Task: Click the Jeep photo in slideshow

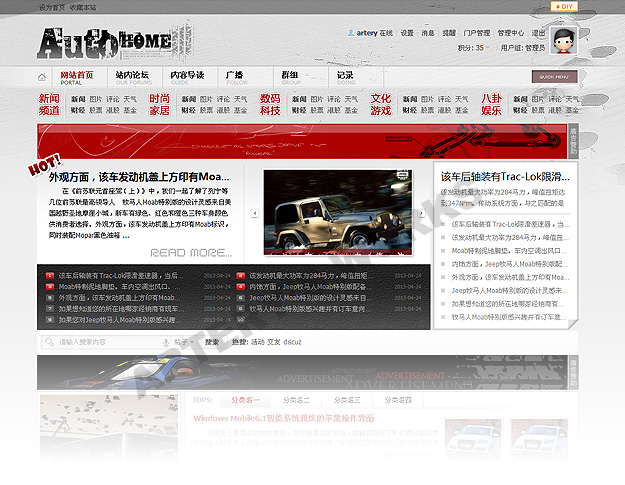Action: (x=341, y=213)
